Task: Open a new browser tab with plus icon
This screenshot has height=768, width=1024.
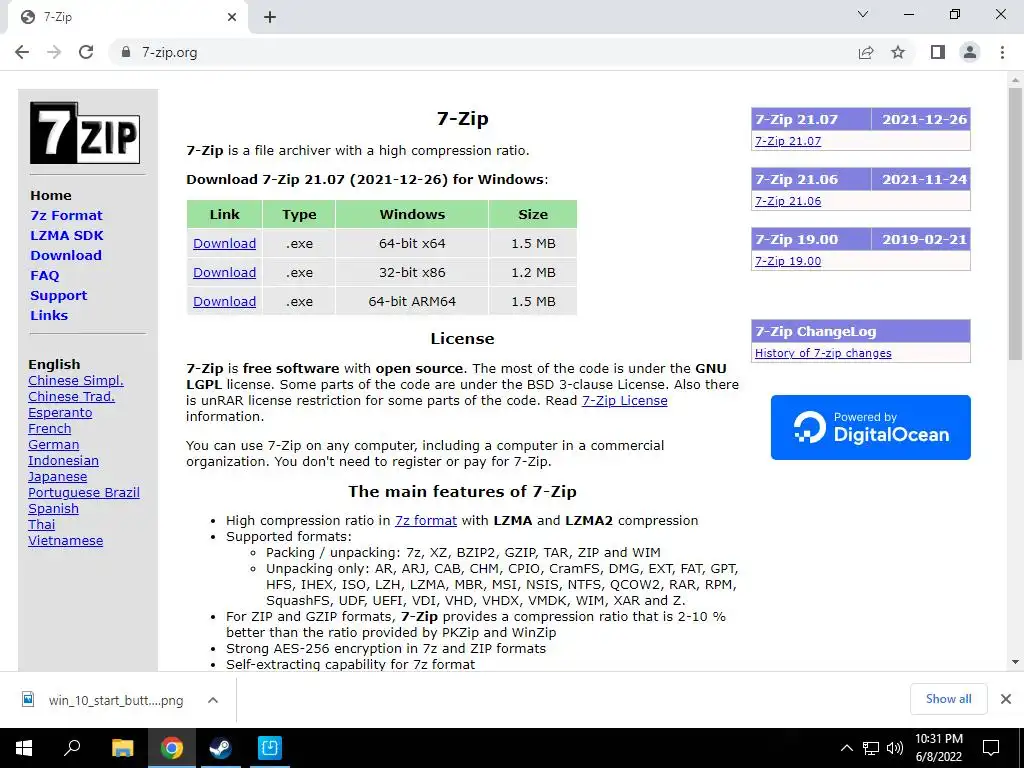Action: (x=270, y=17)
